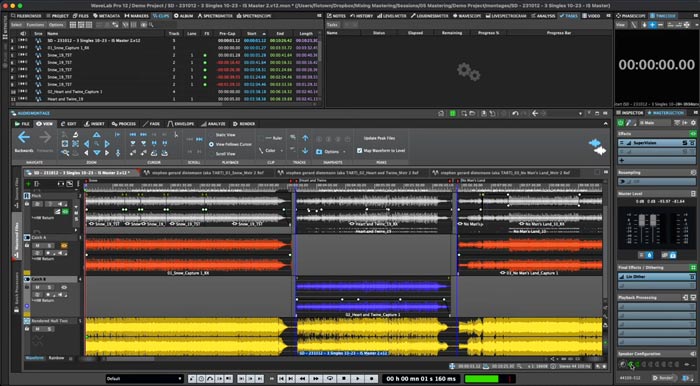Open the Render ribbon tab

244,124
